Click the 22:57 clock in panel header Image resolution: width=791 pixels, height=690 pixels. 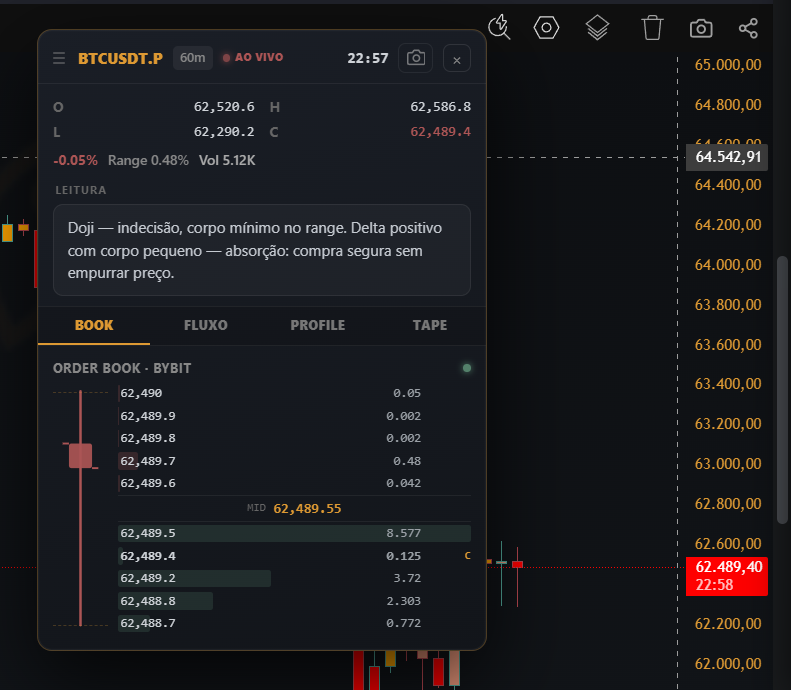click(368, 59)
